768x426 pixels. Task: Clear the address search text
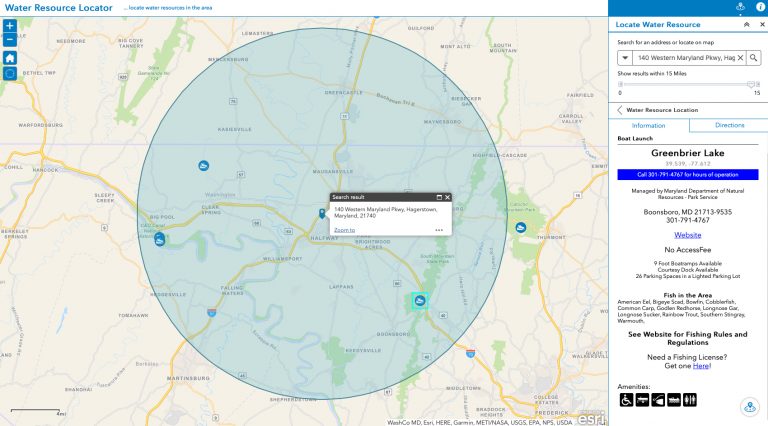coord(741,58)
